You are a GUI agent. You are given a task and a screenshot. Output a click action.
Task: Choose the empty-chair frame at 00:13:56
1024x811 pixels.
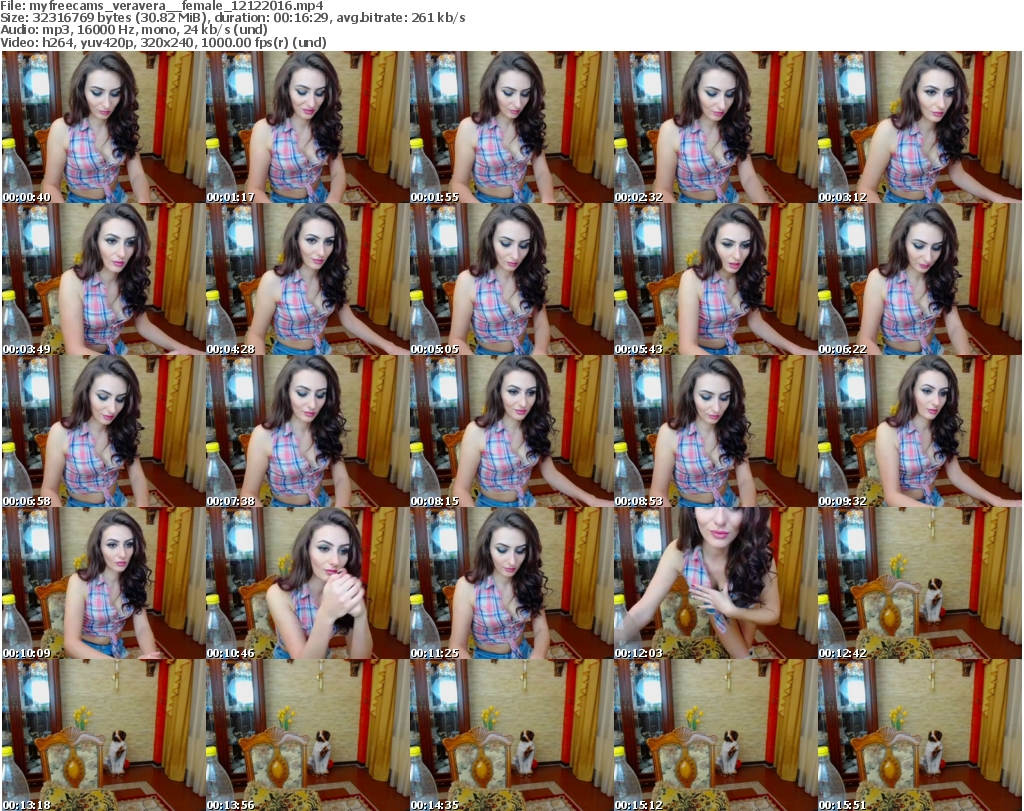tap(308, 735)
